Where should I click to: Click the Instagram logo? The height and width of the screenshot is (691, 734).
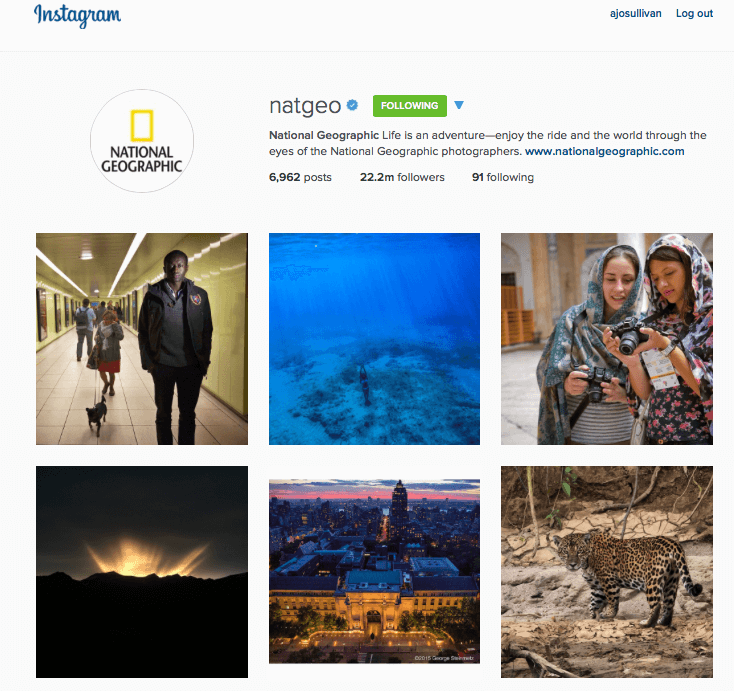(77, 15)
